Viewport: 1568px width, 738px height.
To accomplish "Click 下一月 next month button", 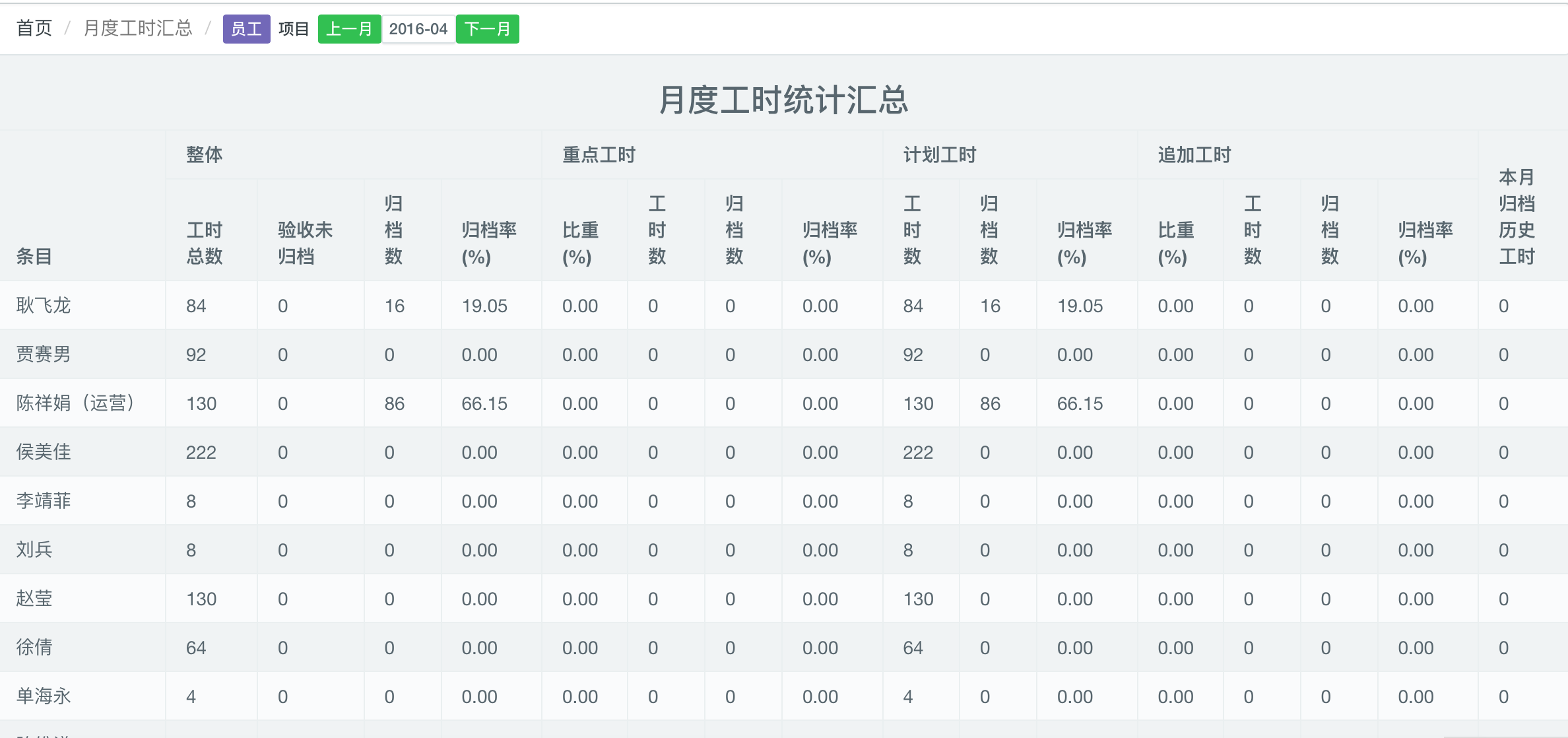I will 488,29.
